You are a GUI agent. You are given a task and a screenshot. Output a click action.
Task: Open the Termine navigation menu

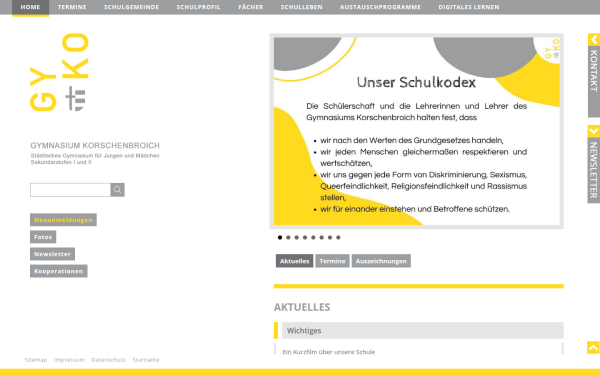click(x=72, y=7)
